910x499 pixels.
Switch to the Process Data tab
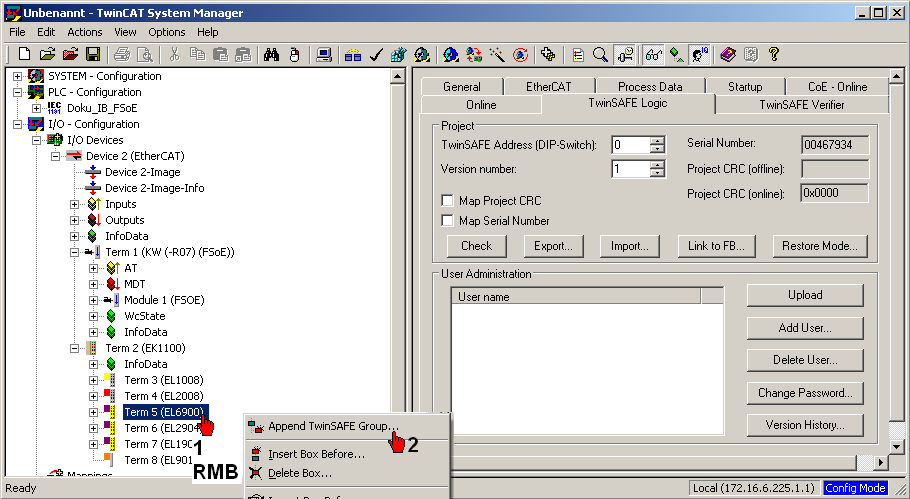point(650,86)
